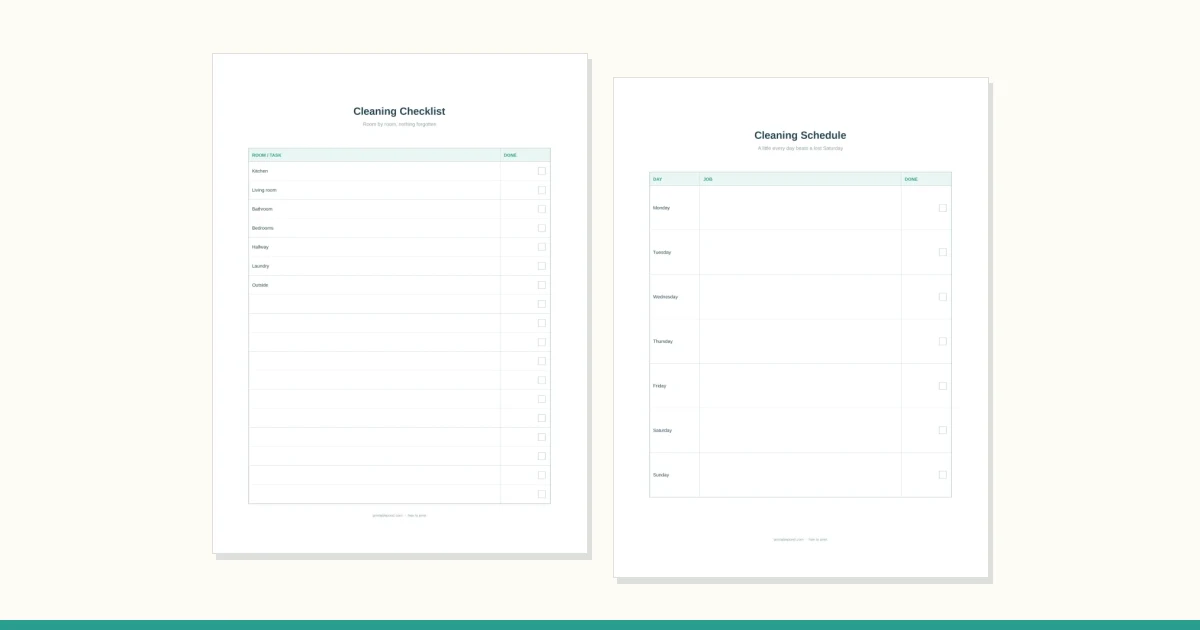Screen dimensions: 1200x630
Task: Select the "Bedrooms" row label
Action: click(x=263, y=228)
